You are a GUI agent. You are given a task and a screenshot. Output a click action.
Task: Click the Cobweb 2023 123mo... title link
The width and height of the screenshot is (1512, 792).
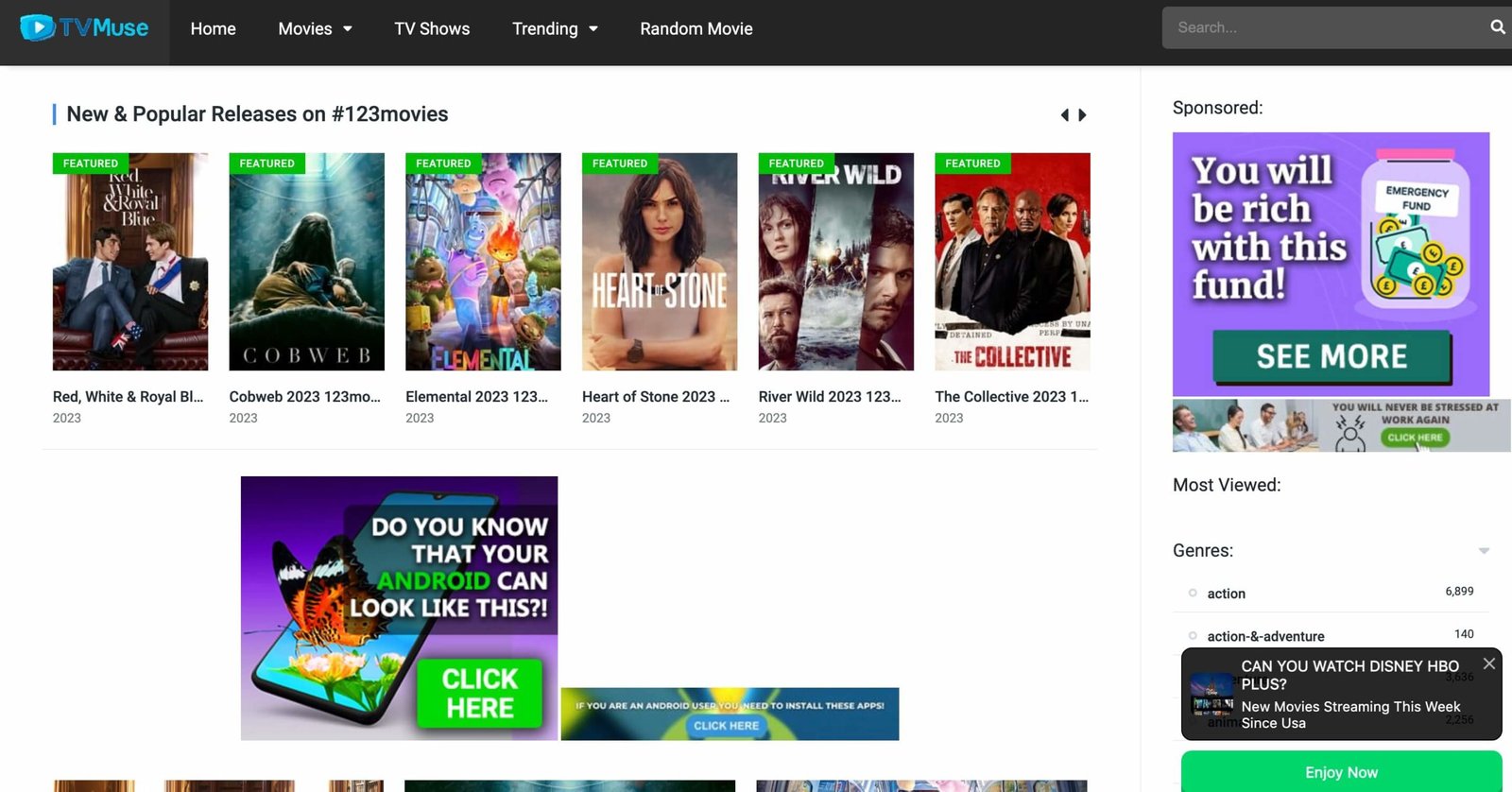coord(305,397)
